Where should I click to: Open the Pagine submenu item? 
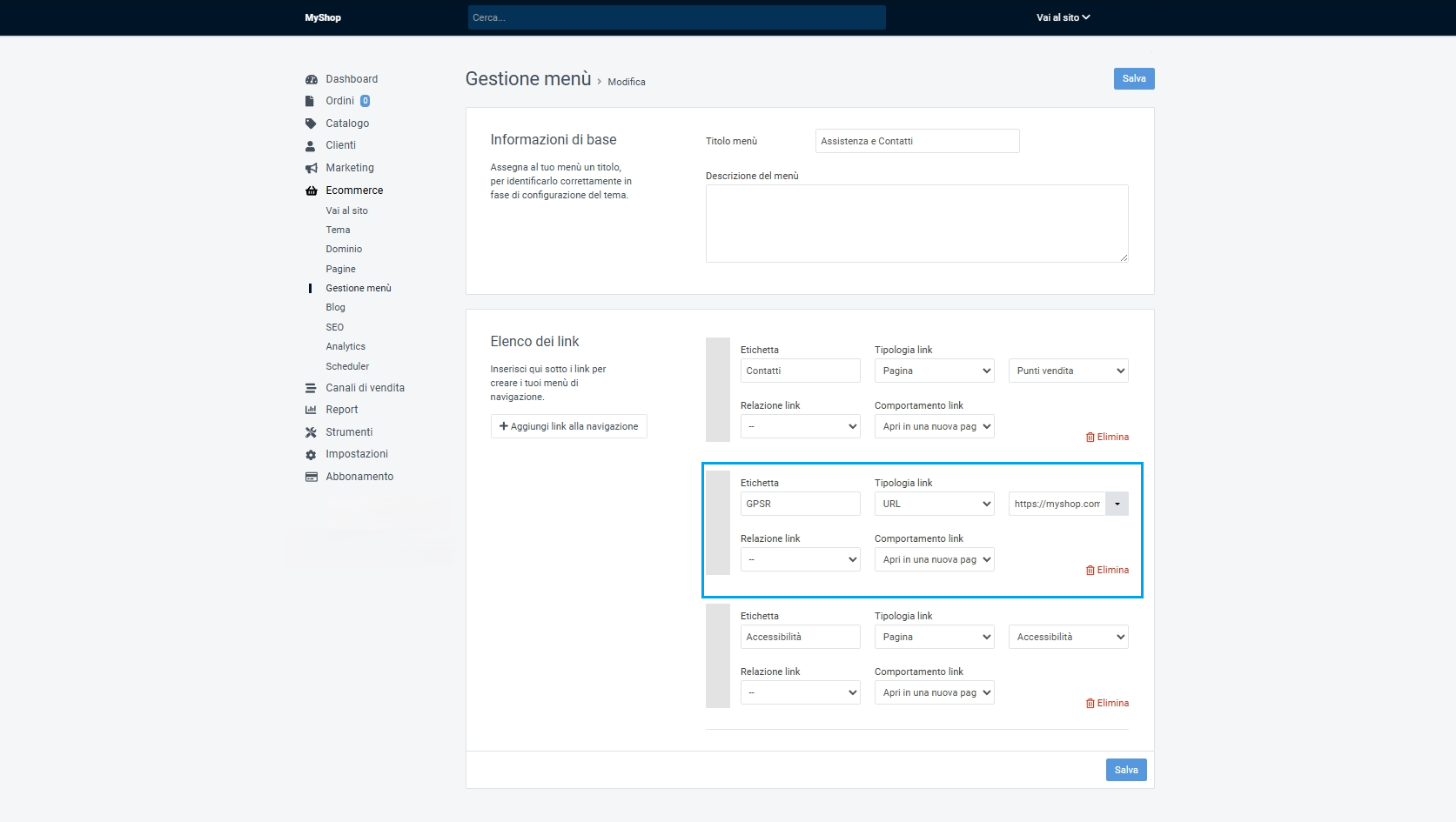[x=340, y=269]
